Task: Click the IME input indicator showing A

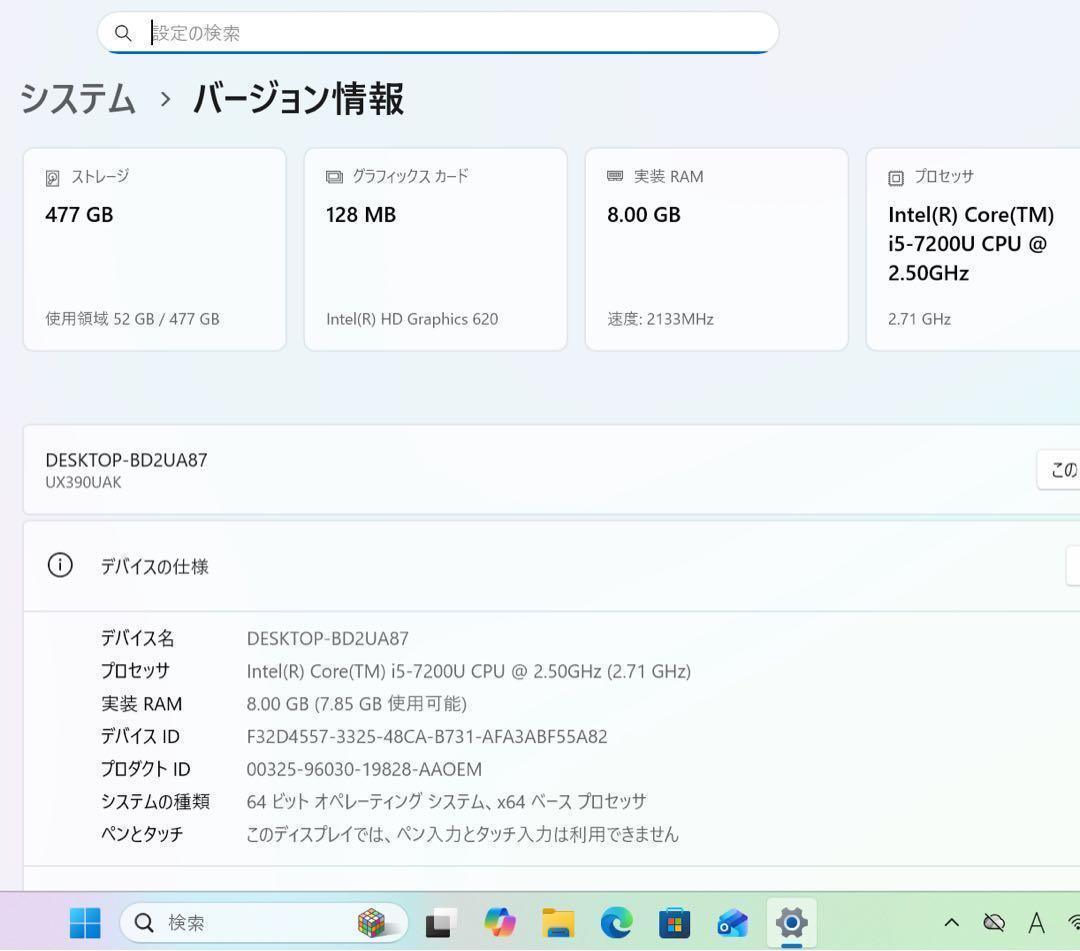Action: pyautogui.click(x=1036, y=923)
